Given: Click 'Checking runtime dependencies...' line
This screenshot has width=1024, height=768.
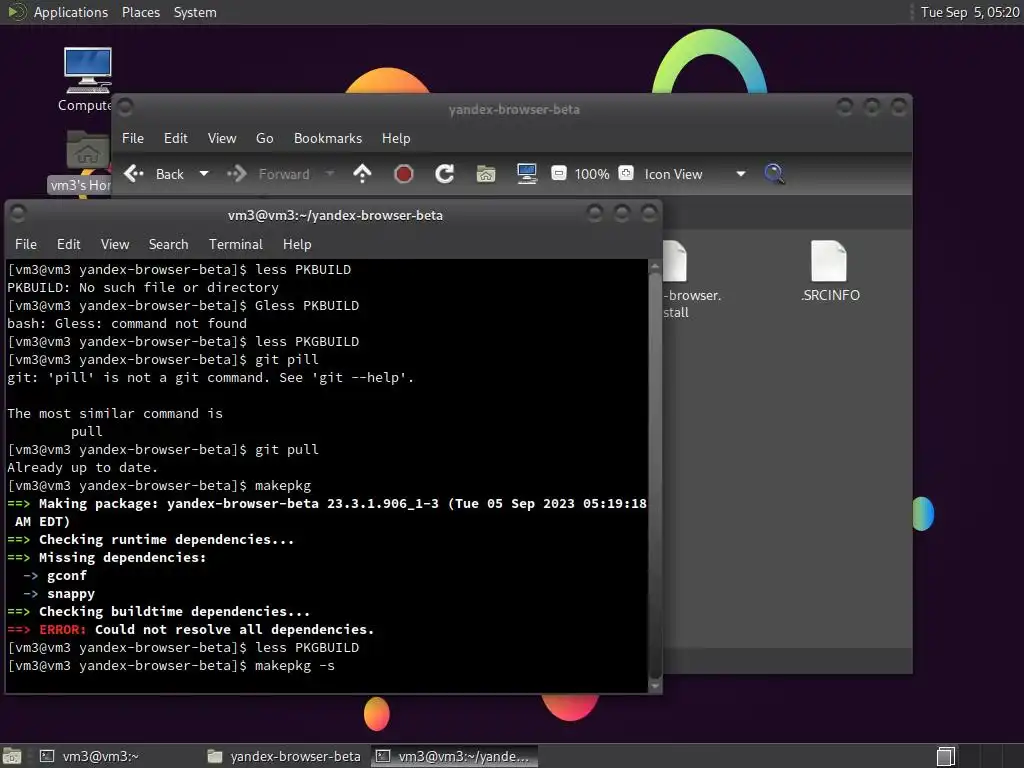Looking at the screenshot, I should pos(151,539).
